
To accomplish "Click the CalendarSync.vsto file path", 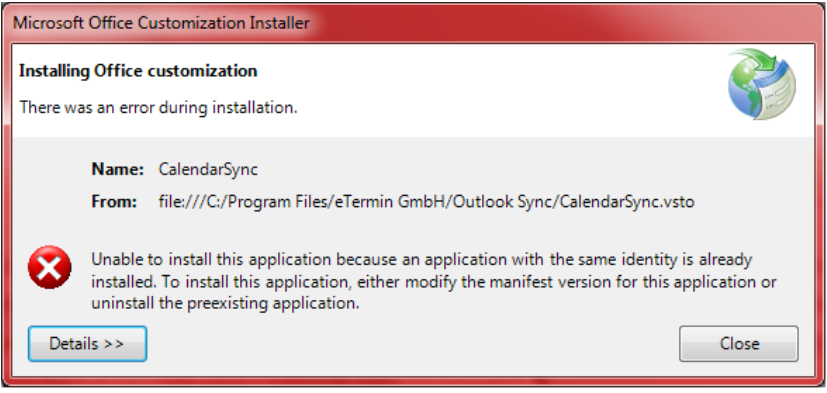I will (x=426, y=202).
